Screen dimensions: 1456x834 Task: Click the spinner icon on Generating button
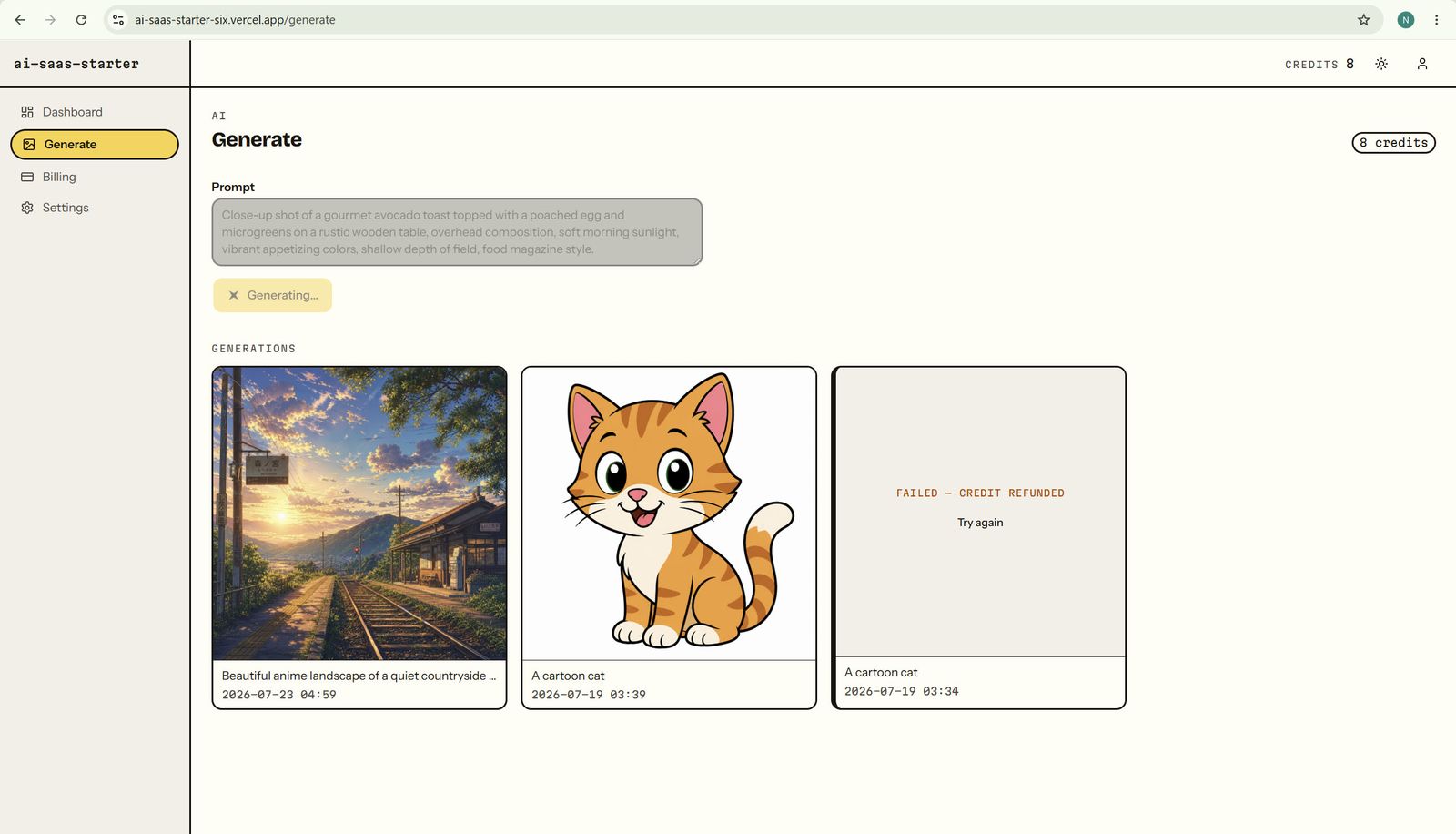(234, 295)
